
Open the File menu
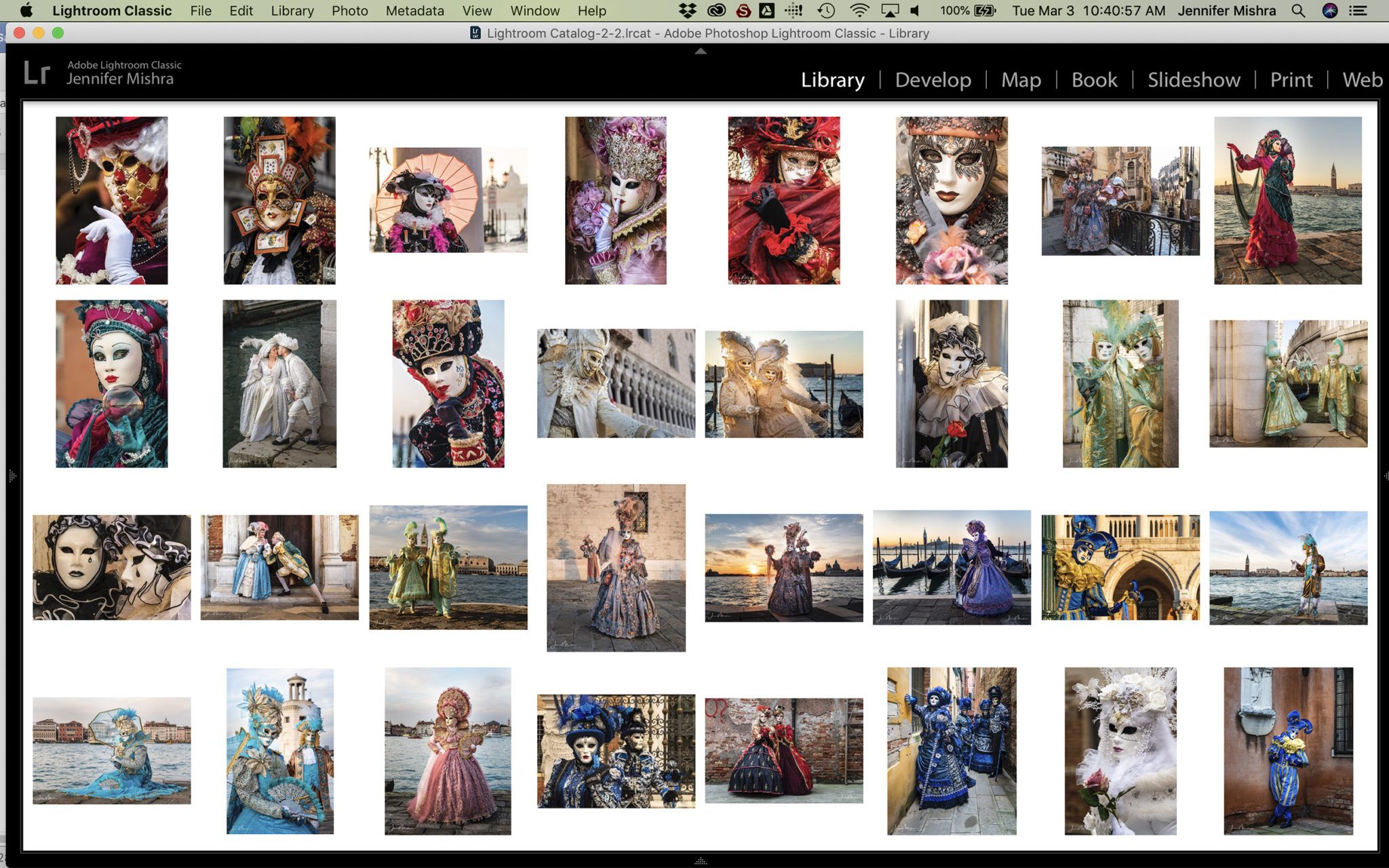(201, 10)
